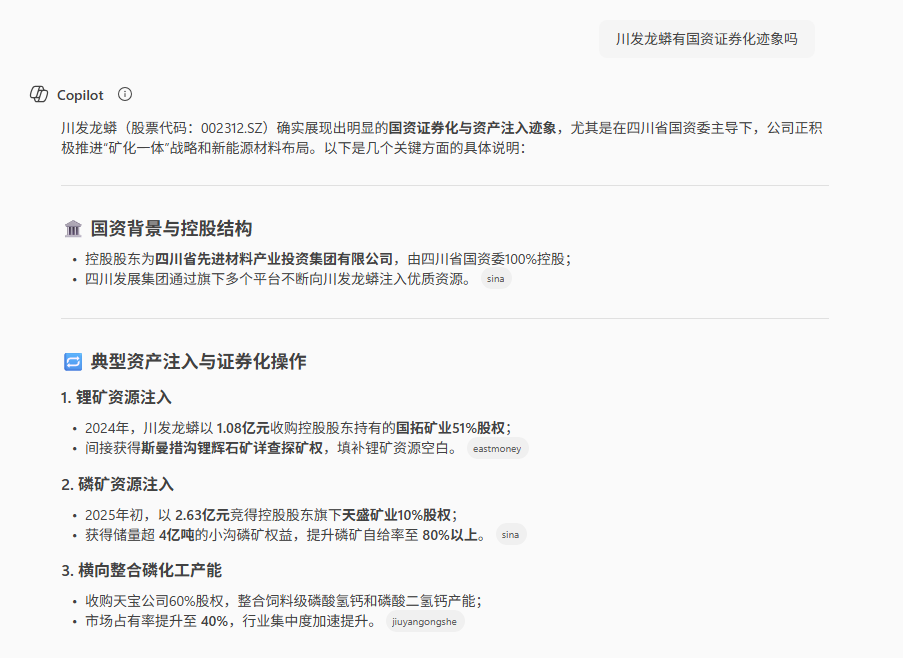903x658 pixels.
Task: Click subheading 1. 锂矿资源注入
Action: pos(116,398)
